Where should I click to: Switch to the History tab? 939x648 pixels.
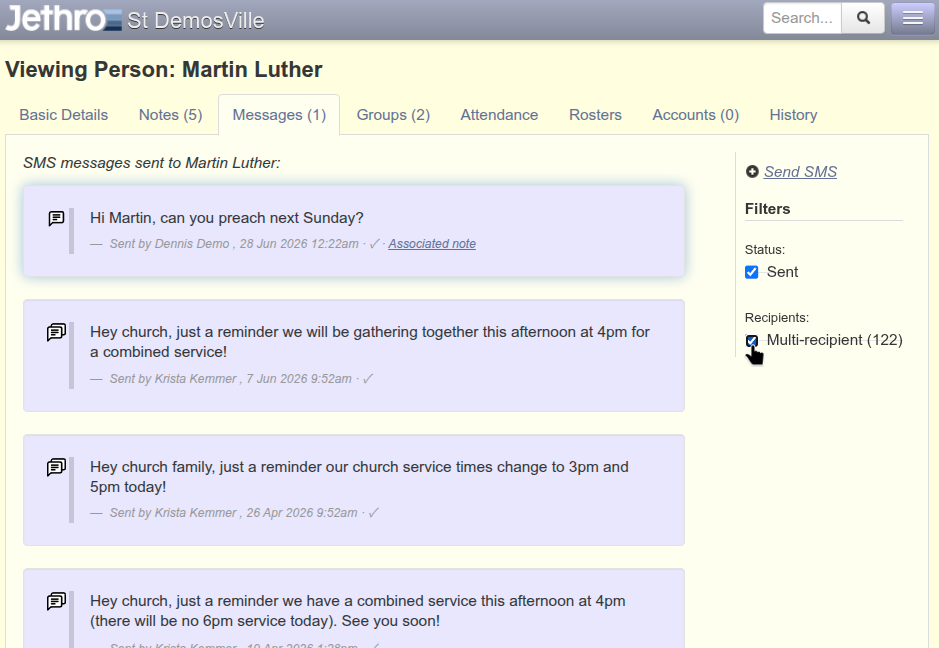pyautogui.click(x=793, y=115)
